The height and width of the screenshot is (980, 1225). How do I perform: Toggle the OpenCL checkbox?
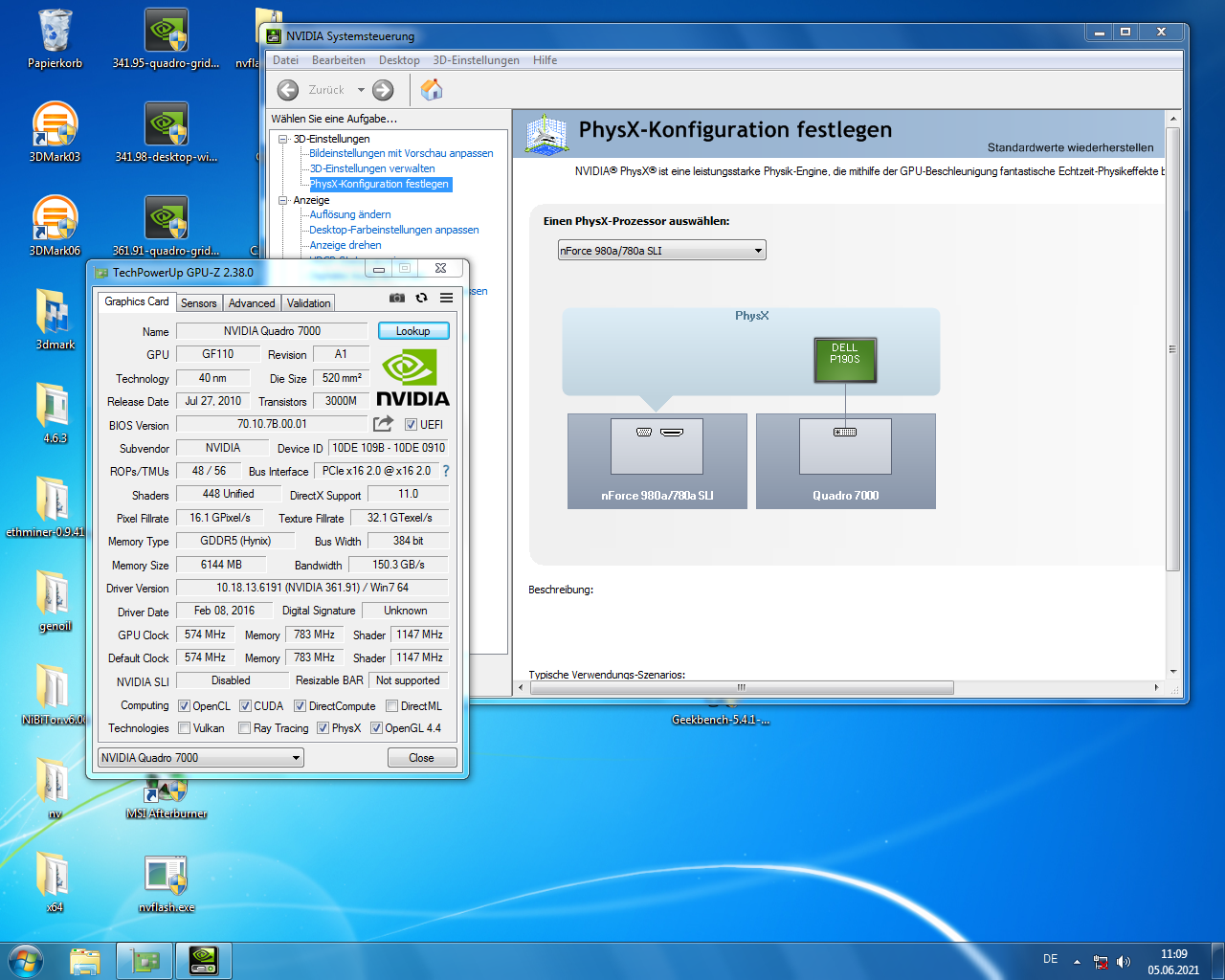[185, 706]
